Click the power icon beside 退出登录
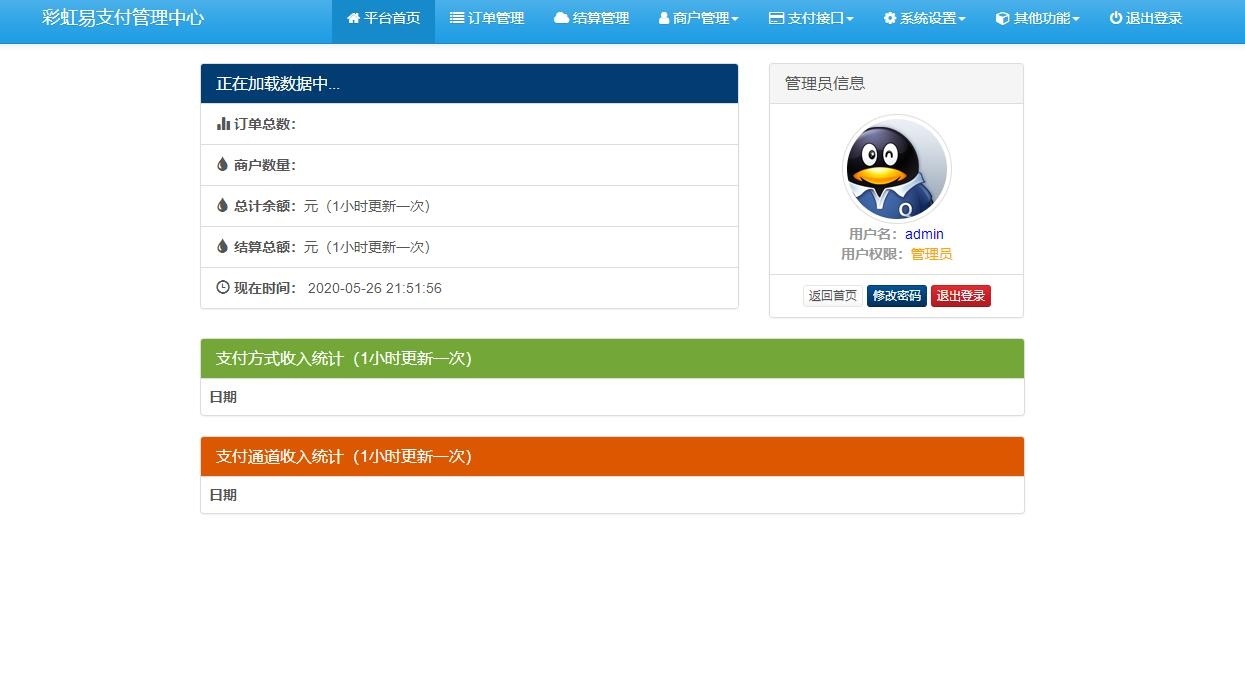Viewport: 1245px width, 696px height. [1116, 18]
